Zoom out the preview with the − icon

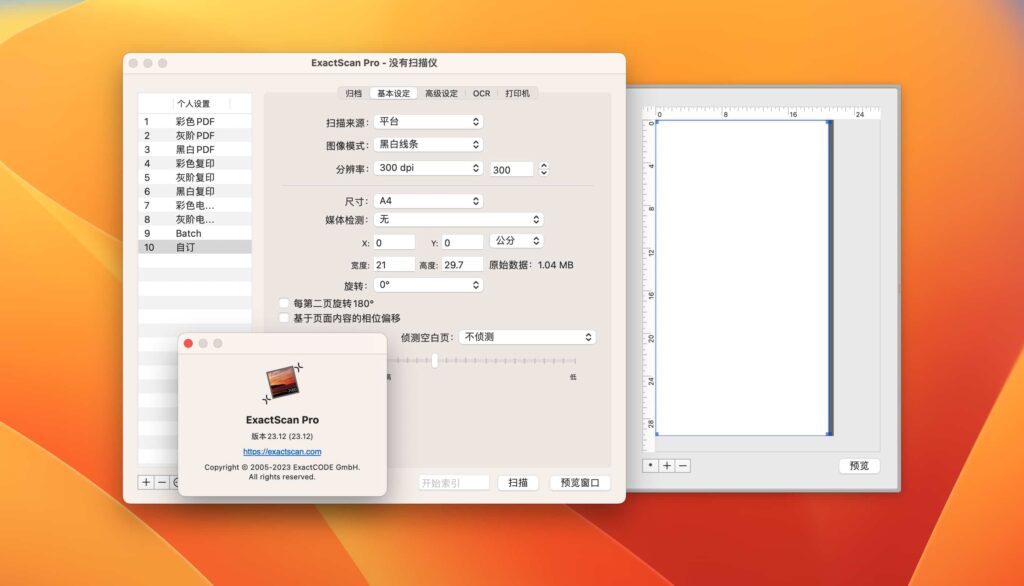pyautogui.click(x=682, y=466)
